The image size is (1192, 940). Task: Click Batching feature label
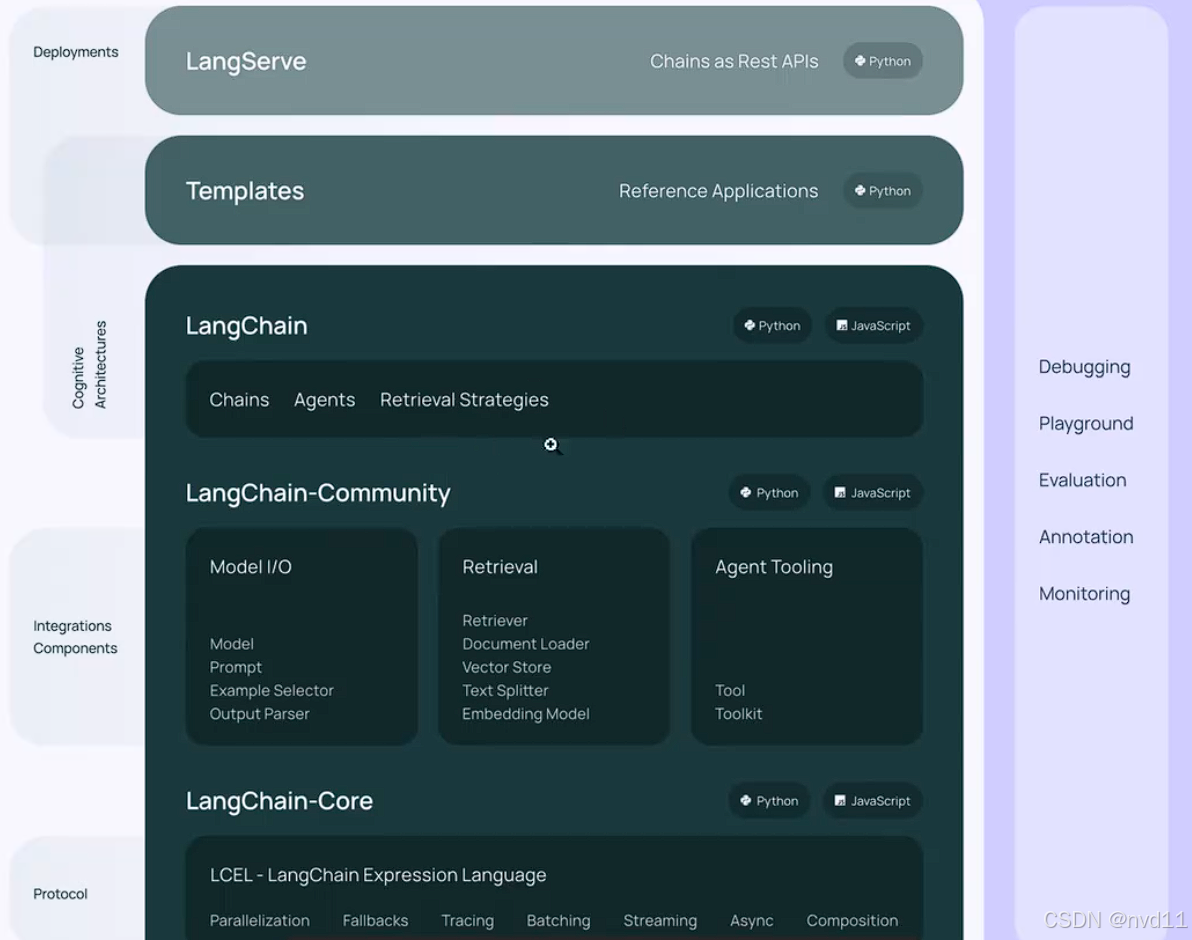pos(559,921)
